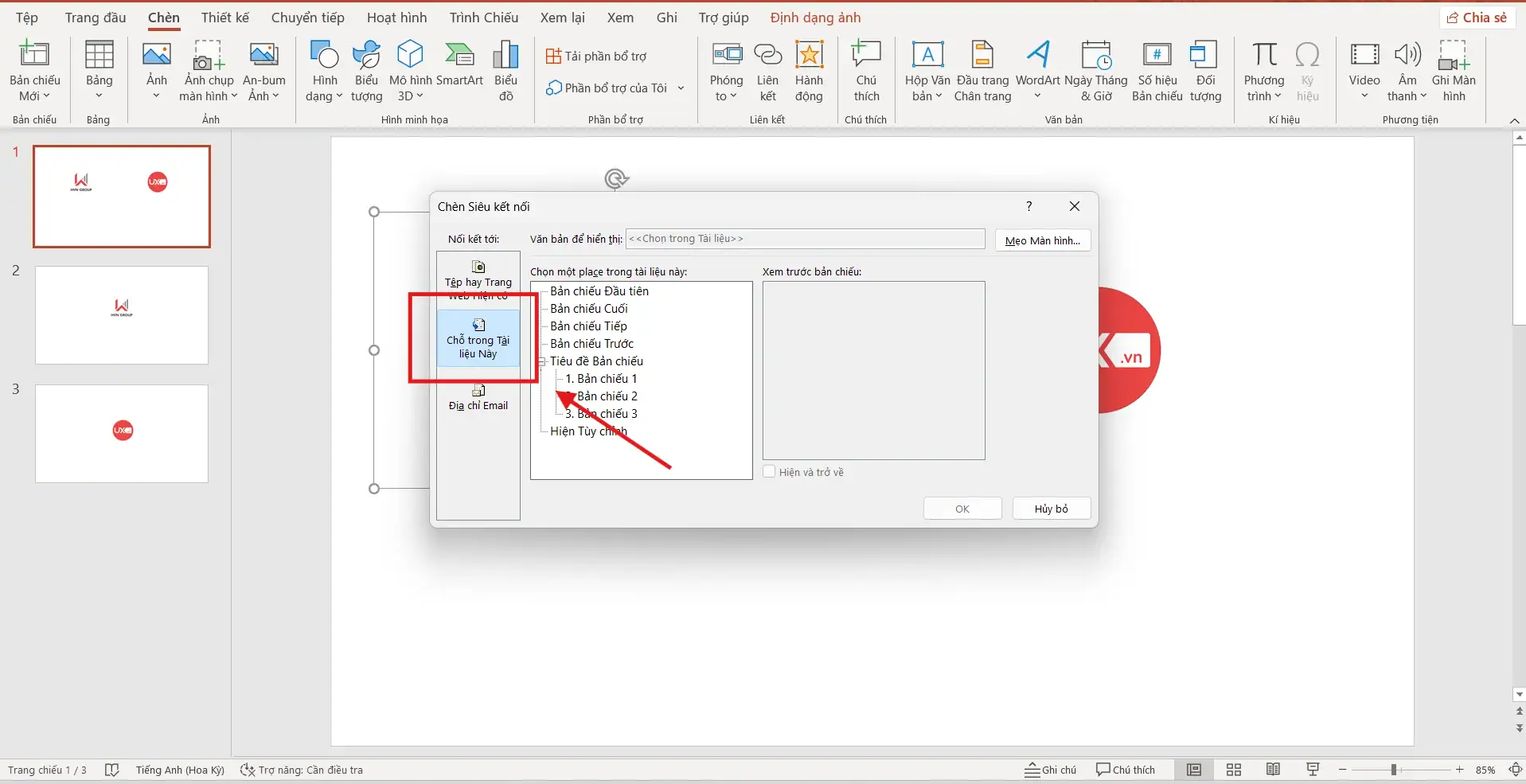Switch to the Thiết kế ribbon tab
Screen dimensions: 1526x784
(225, 17)
